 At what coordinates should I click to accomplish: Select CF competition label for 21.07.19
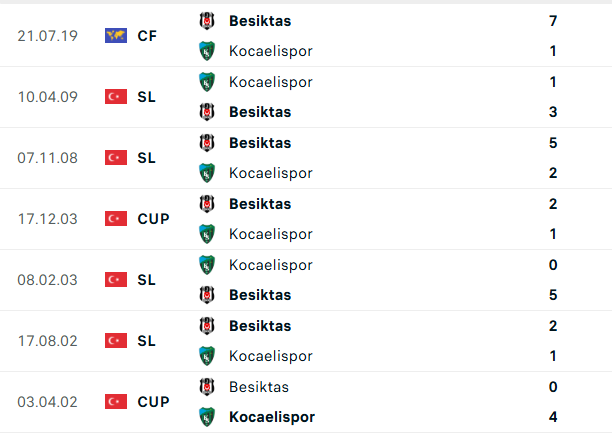(147, 36)
